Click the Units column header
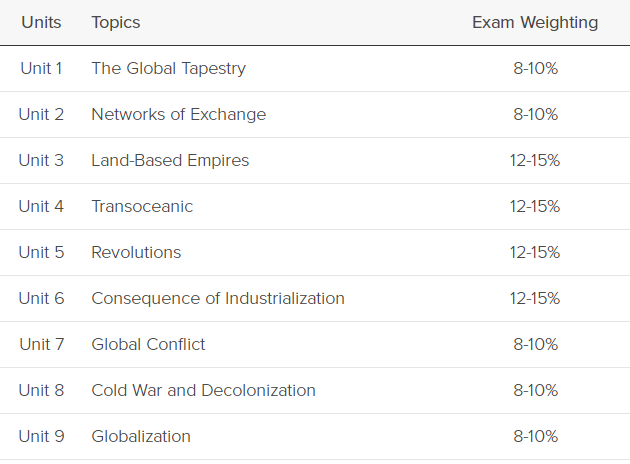 click(x=41, y=22)
